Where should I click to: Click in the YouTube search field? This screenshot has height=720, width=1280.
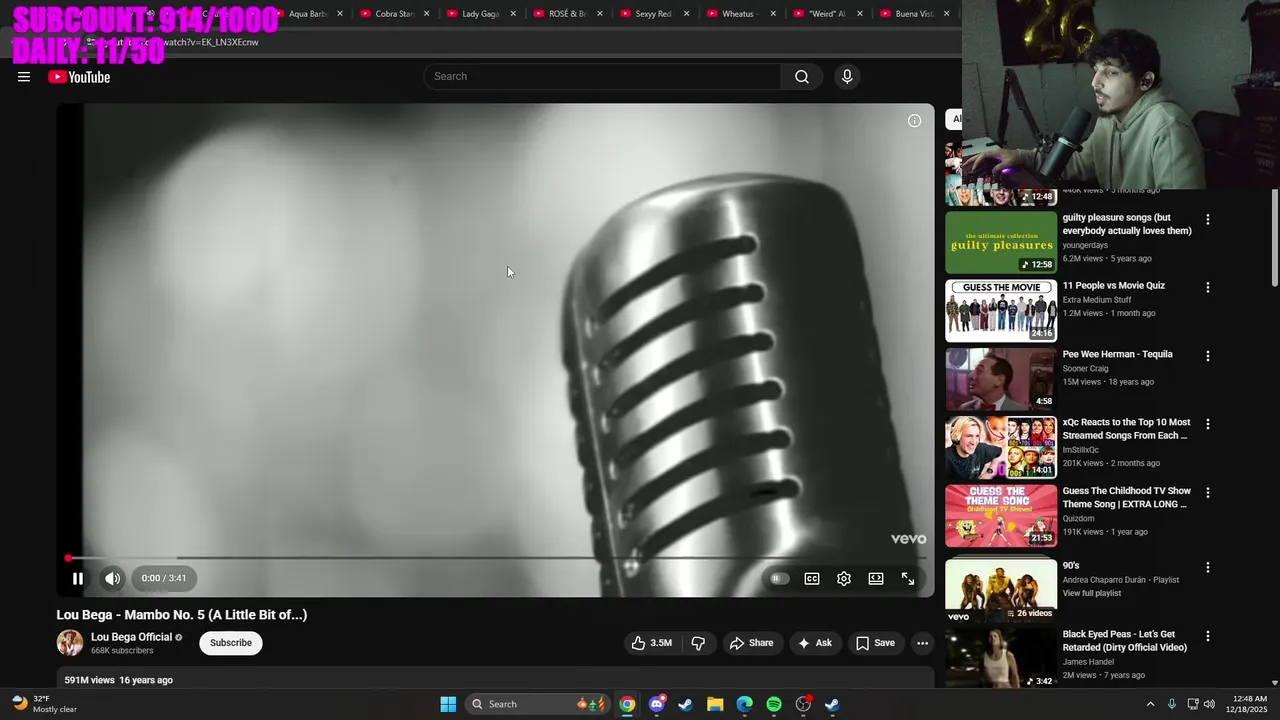coord(602,77)
